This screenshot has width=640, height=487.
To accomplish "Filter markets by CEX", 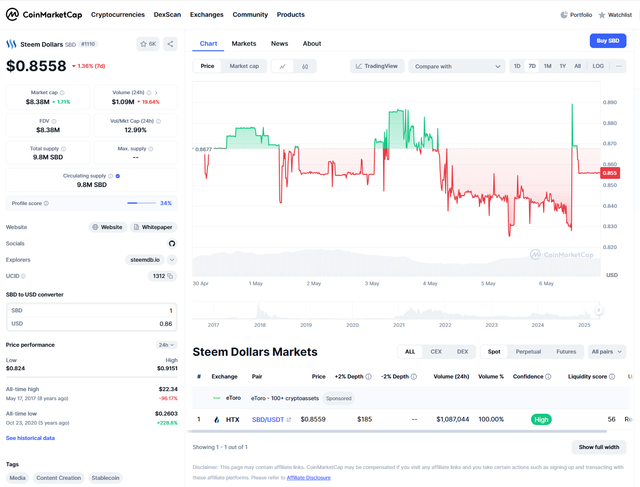I will click(x=436, y=352).
